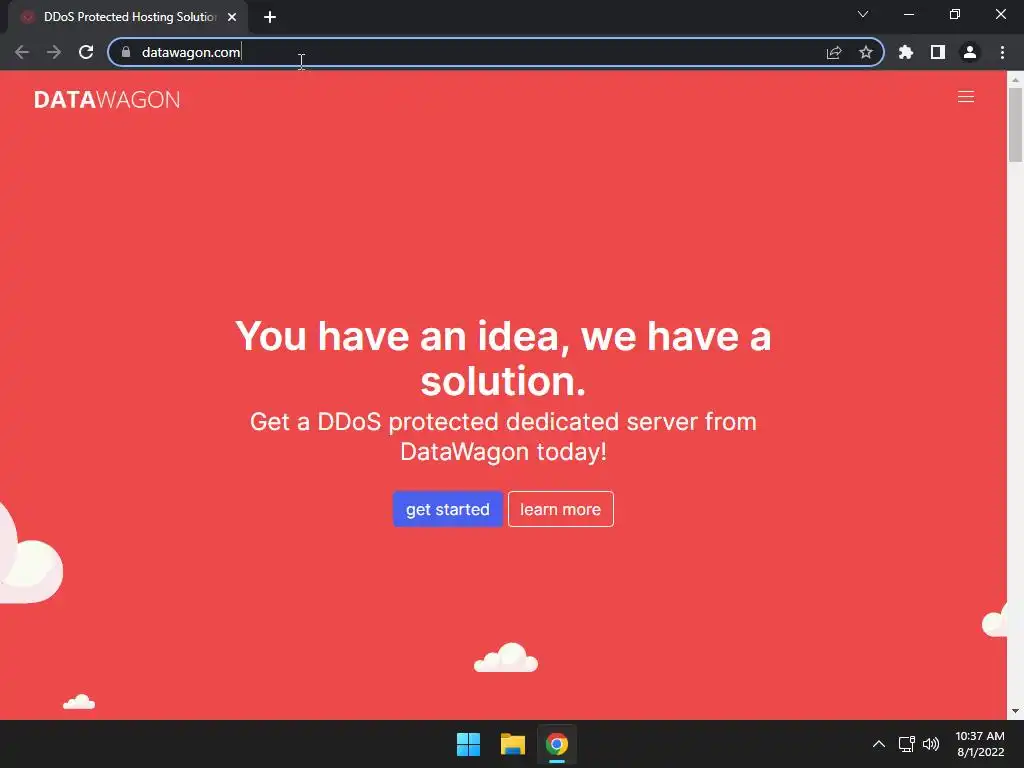Open the Chrome profile avatar

point(970,52)
